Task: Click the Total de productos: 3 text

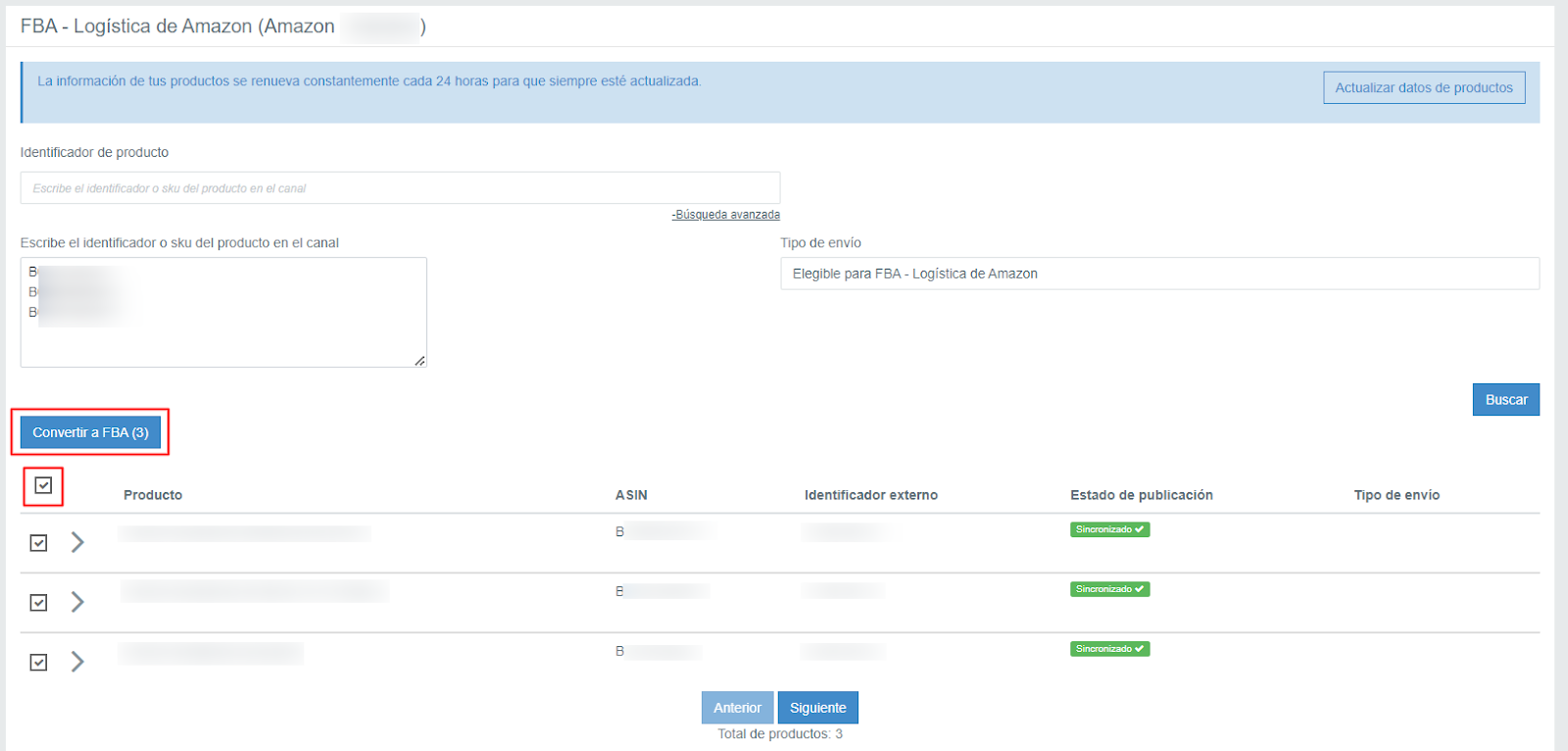Action: (780, 733)
